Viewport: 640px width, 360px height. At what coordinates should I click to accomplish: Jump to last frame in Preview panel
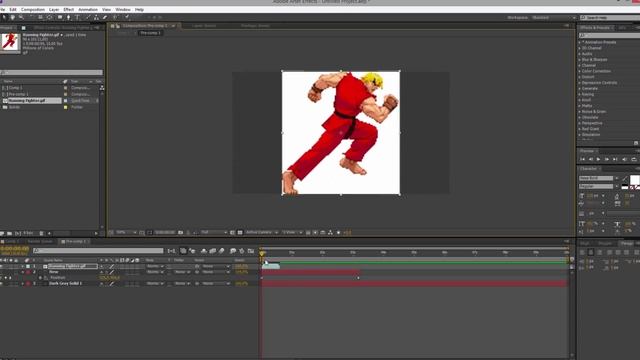point(615,159)
